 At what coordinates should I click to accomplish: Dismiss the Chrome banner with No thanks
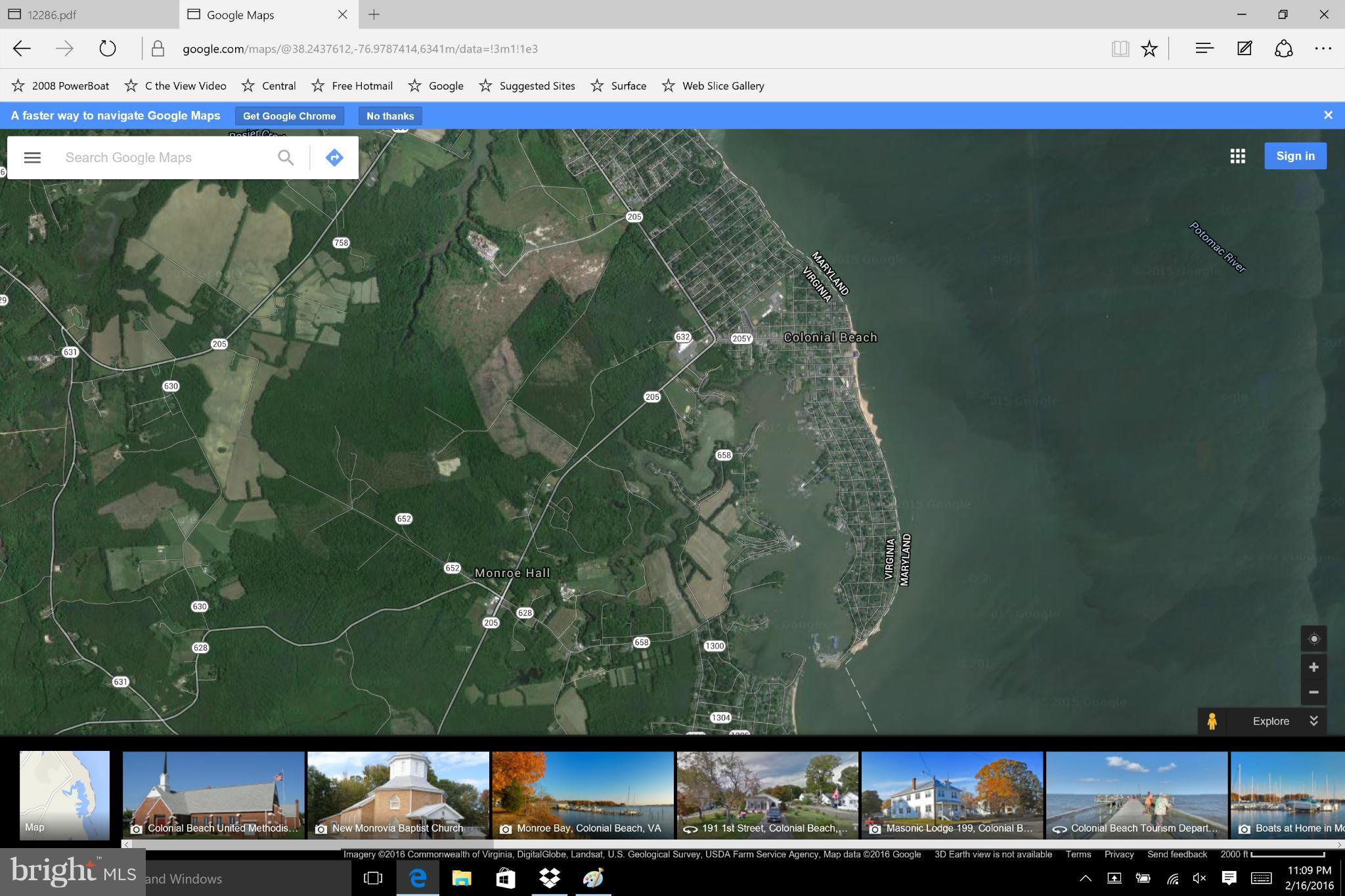point(390,116)
